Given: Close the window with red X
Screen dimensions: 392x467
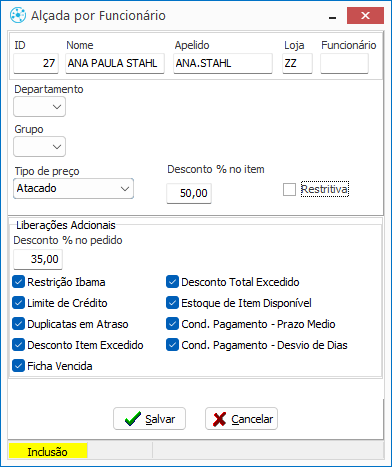Looking at the screenshot, I should 365,15.
